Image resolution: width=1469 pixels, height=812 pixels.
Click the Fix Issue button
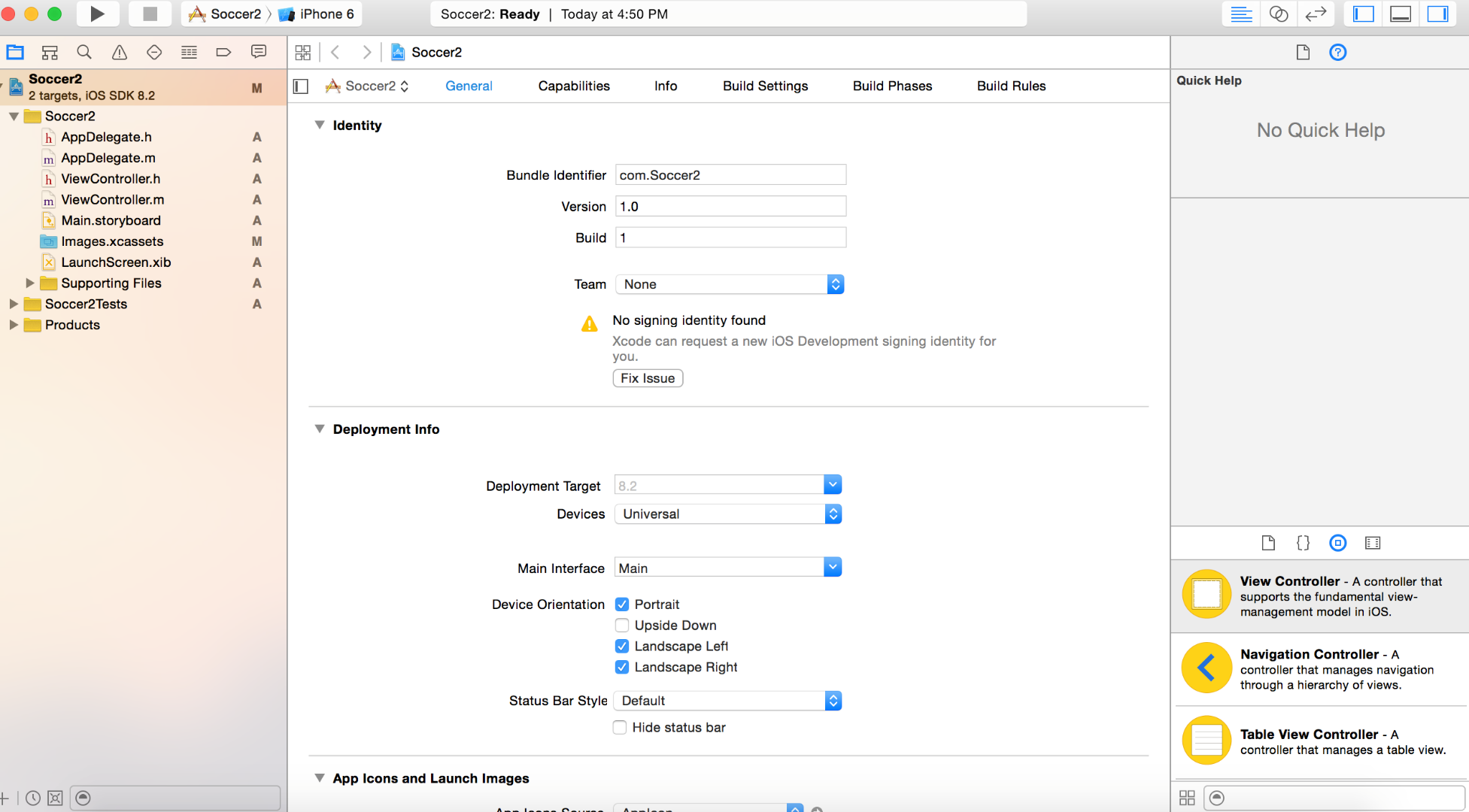(648, 378)
